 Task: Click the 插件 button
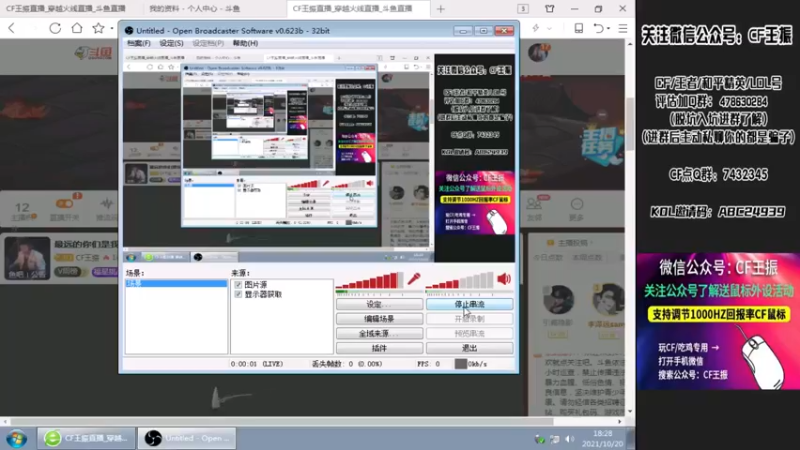(x=379, y=348)
